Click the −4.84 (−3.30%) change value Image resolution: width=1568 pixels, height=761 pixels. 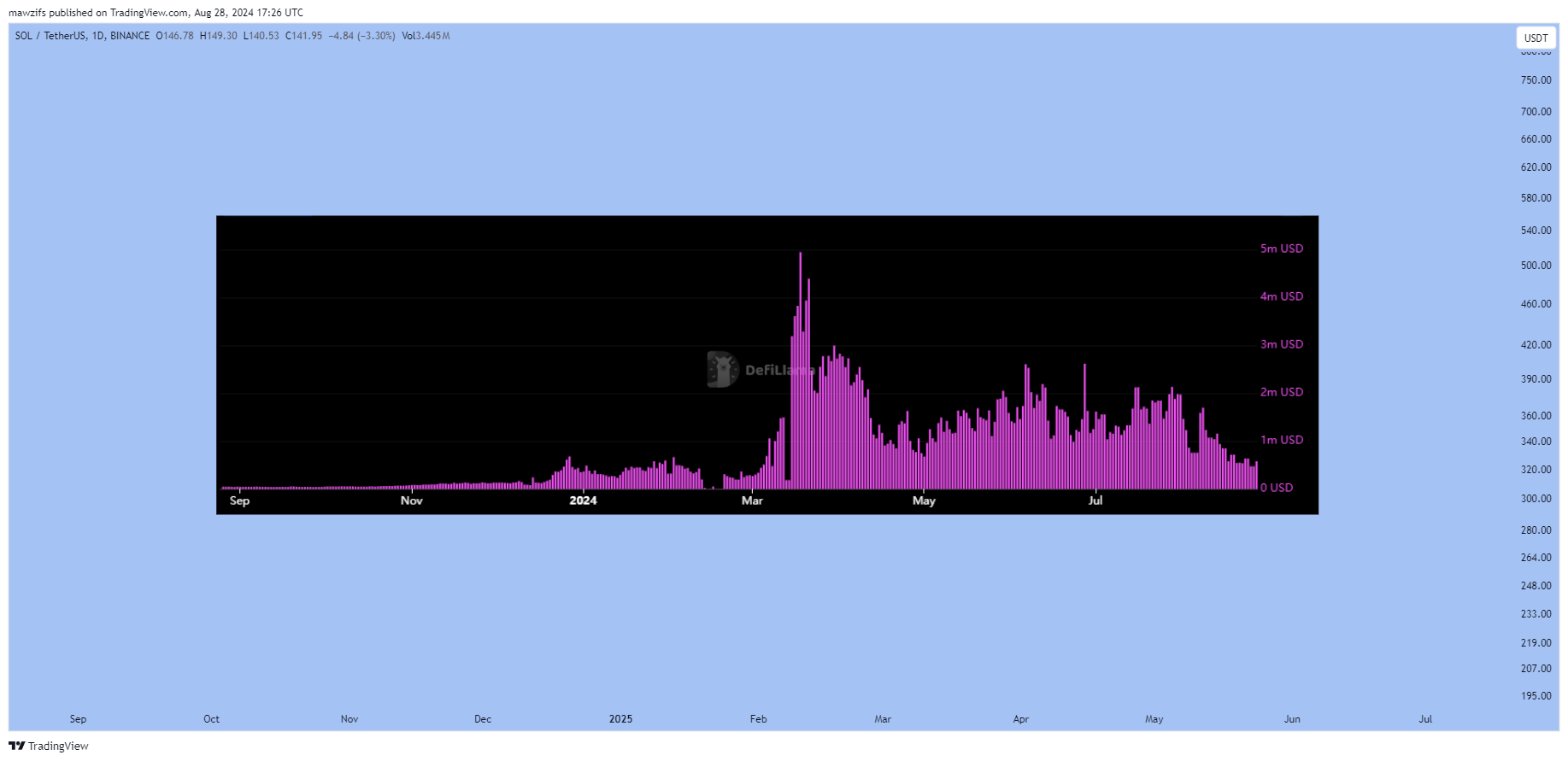tap(361, 36)
